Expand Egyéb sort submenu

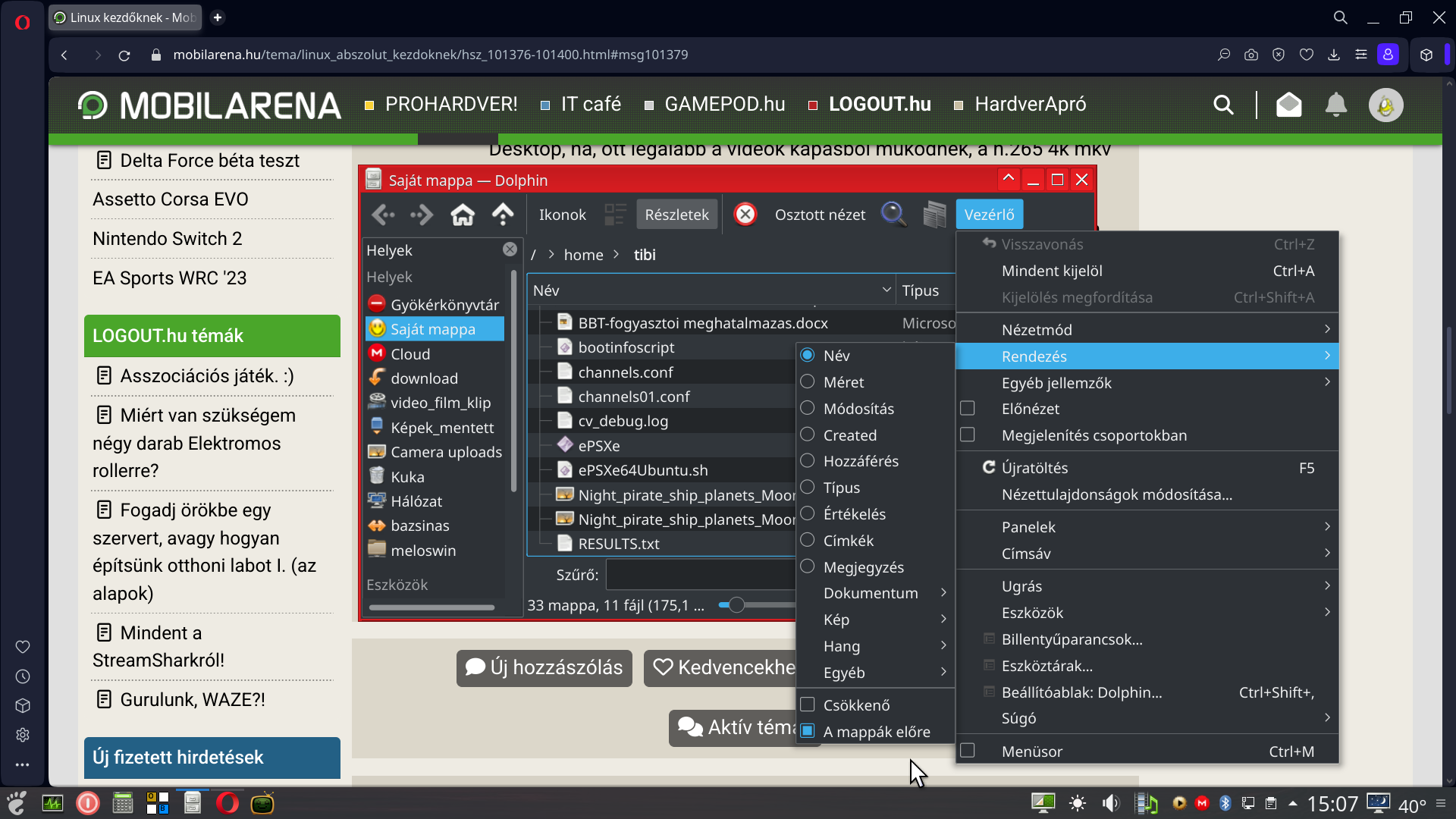point(875,673)
